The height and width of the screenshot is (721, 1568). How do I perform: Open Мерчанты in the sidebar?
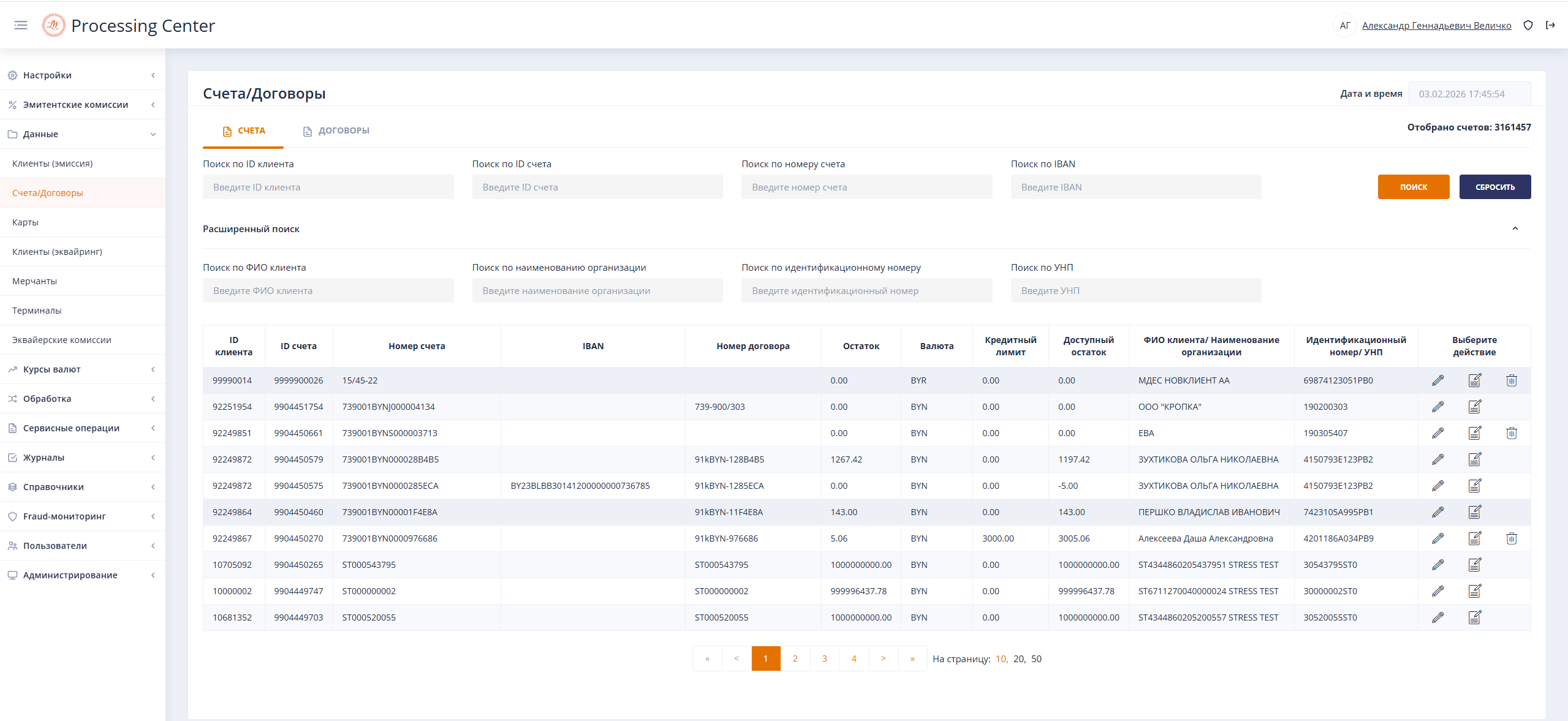click(34, 281)
